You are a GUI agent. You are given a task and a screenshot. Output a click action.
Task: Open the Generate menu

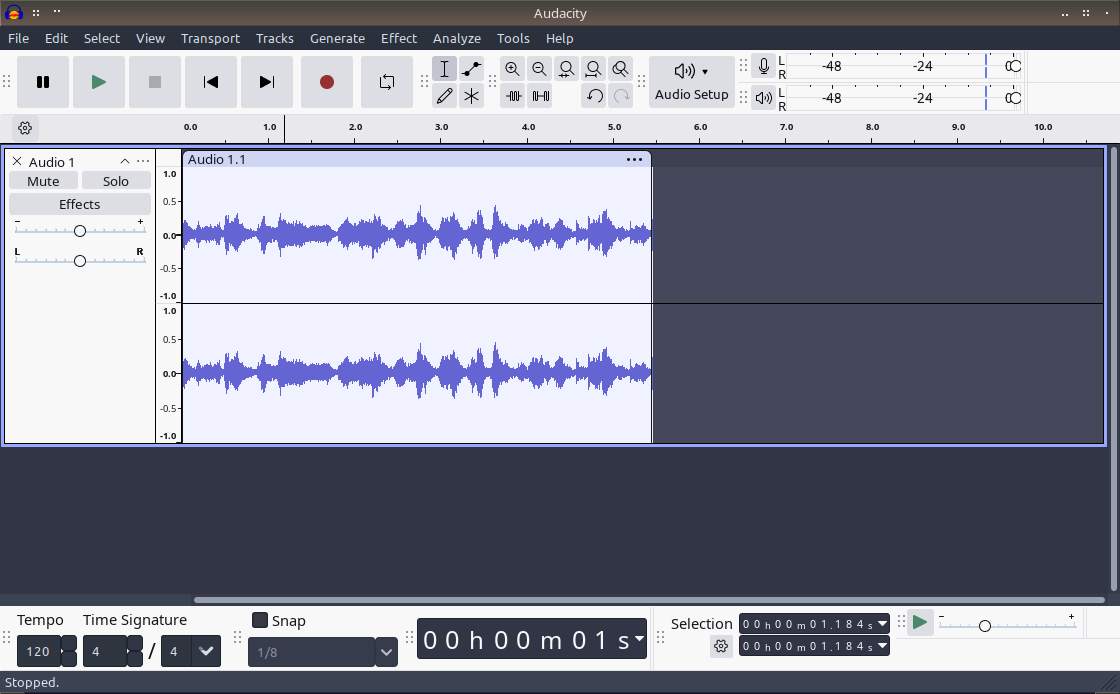coord(337,38)
